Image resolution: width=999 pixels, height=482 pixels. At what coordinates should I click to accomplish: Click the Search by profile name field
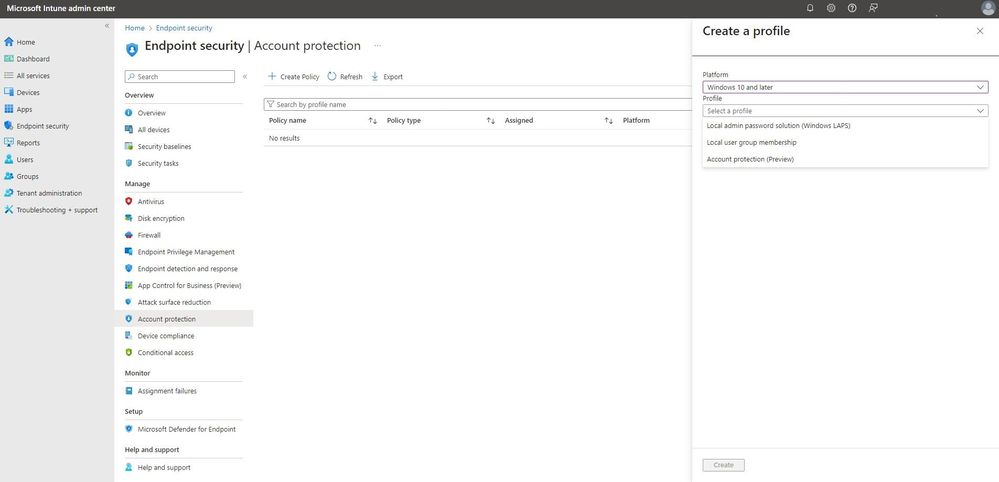click(x=478, y=104)
